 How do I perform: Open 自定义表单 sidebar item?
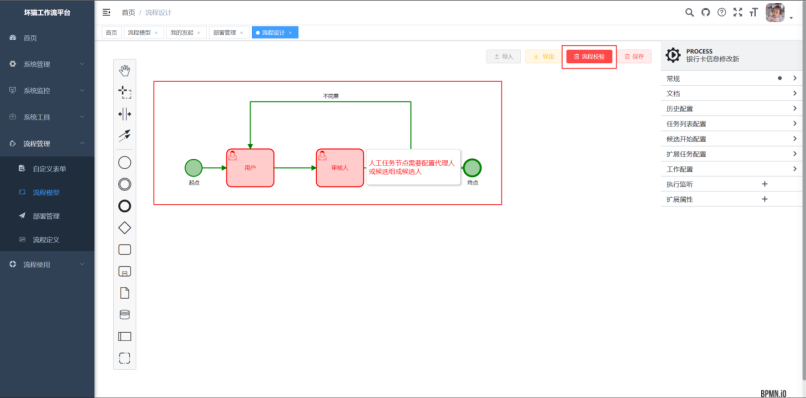pyautogui.click(x=47, y=169)
